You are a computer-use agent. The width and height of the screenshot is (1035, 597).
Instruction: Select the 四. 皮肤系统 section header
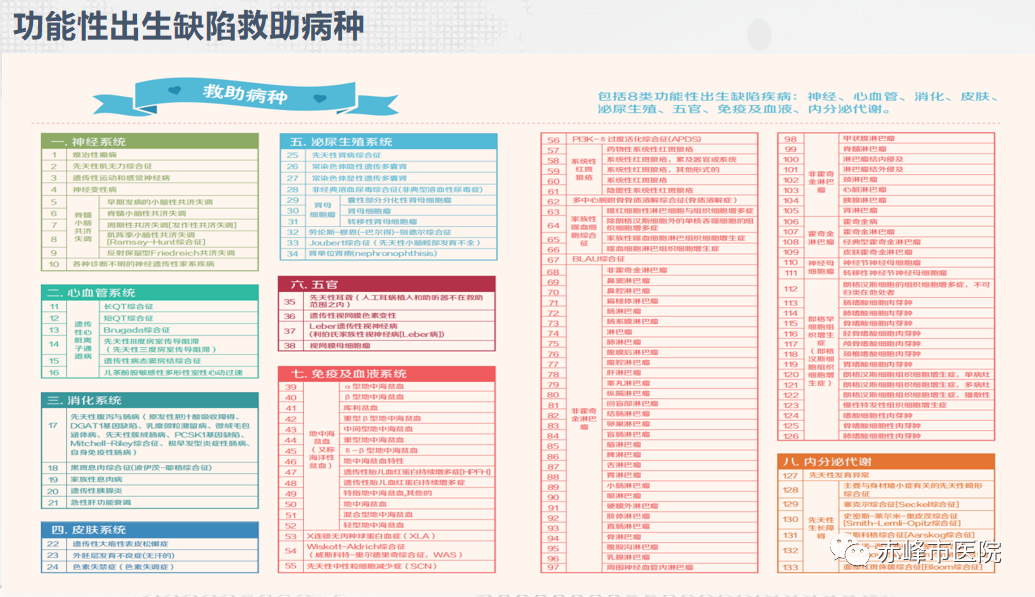click(150, 530)
